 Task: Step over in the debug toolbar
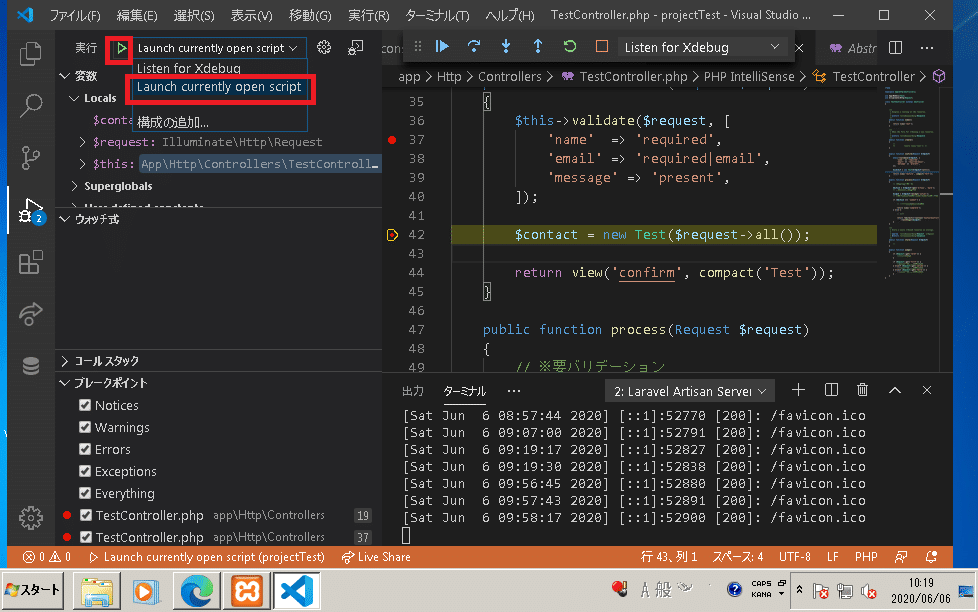coord(474,47)
